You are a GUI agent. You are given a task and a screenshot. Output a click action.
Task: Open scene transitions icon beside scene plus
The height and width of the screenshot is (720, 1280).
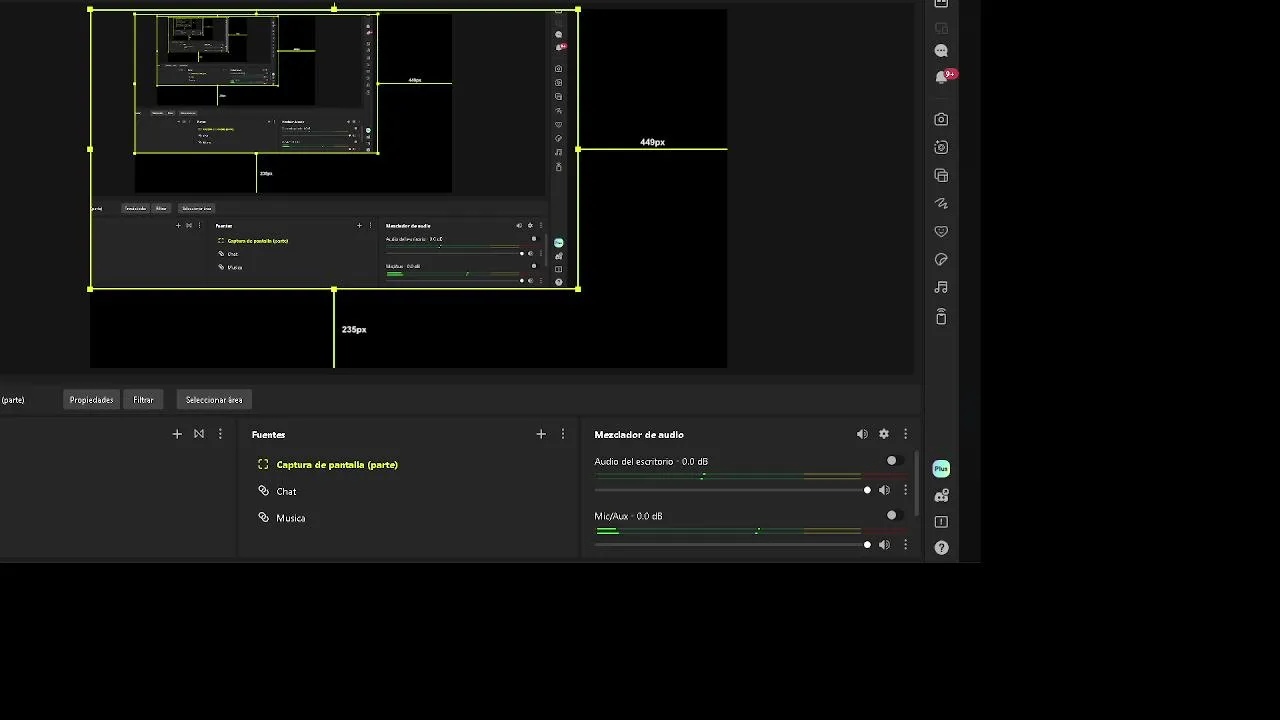coord(199,434)
